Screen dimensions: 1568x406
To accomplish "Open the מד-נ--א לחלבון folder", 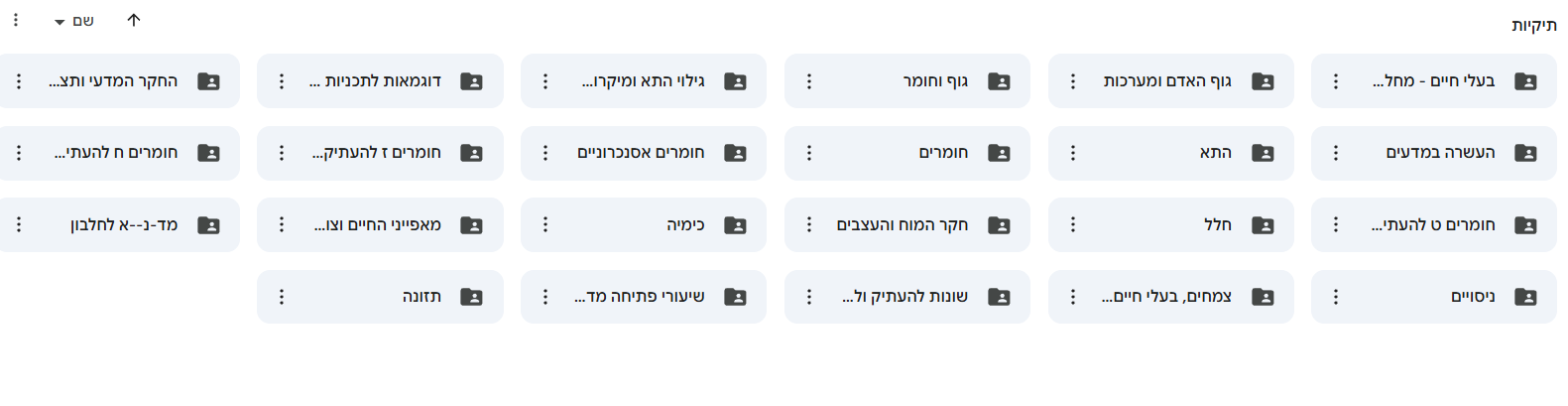I will tap(124, 225).
